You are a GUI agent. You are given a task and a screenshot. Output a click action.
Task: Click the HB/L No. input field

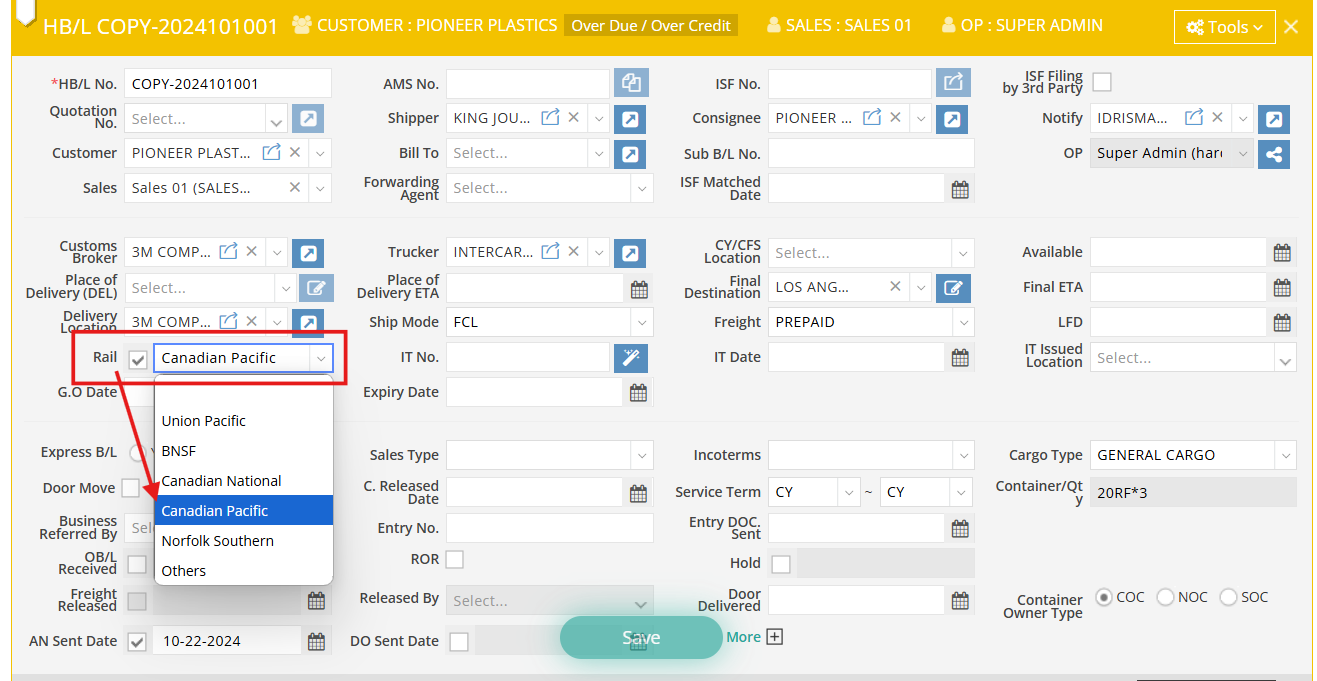pyautogui.click(x=227, y=84)
